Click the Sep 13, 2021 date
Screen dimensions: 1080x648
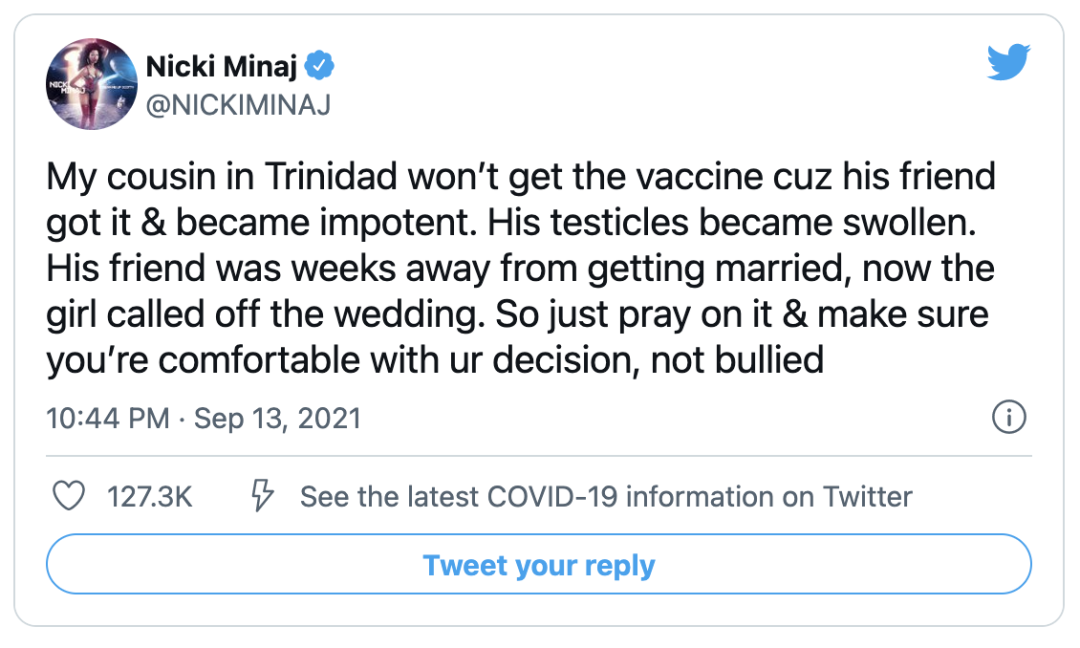(x=277, y=418)
